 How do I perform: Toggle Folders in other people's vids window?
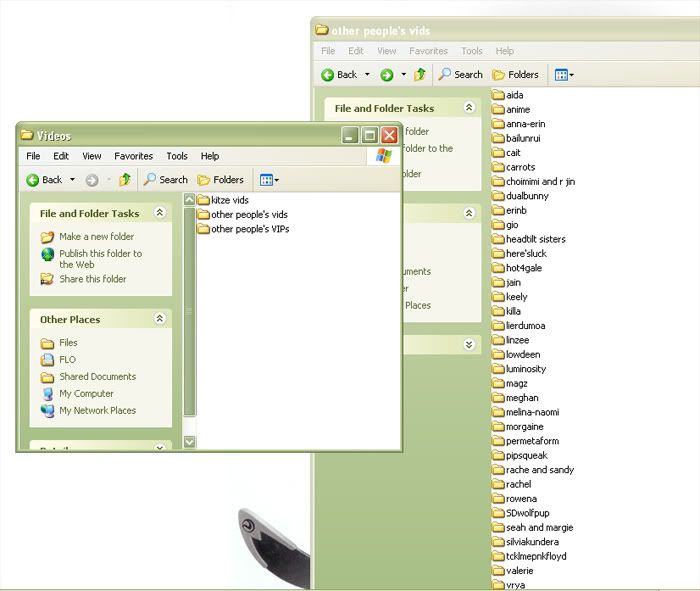[516, 75]
